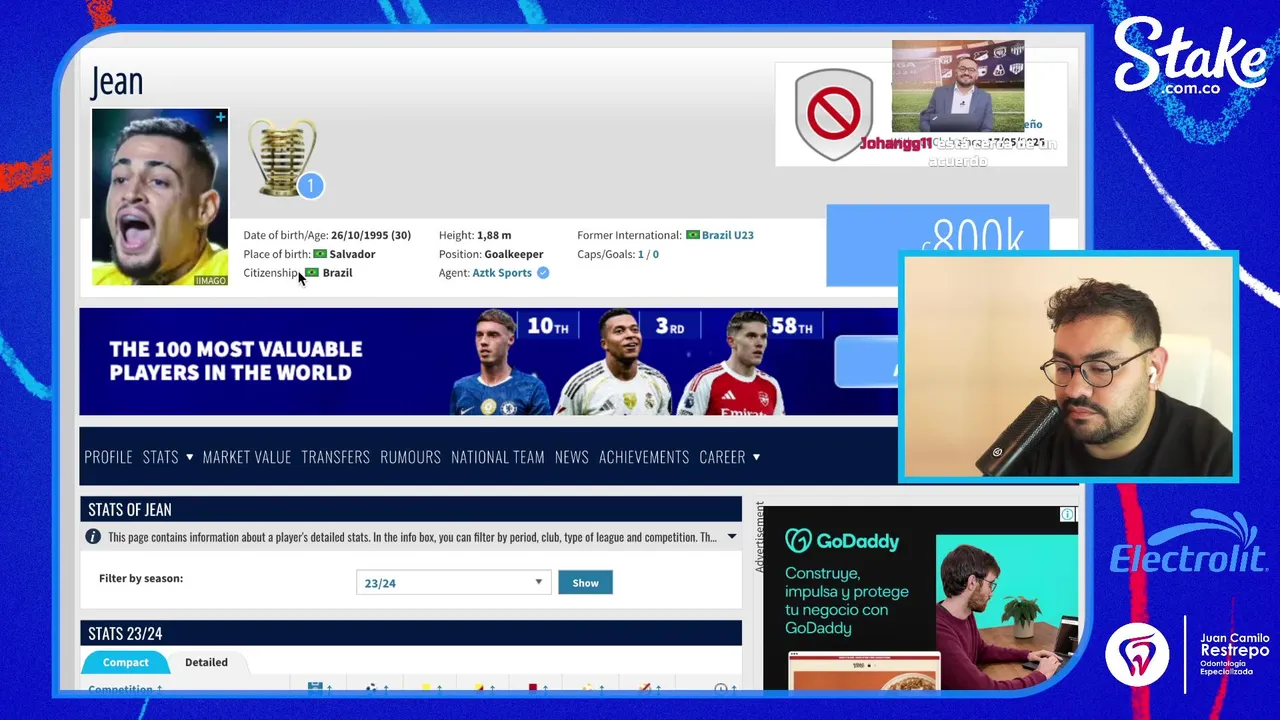Click the info icon in the stats notice
The width and height of the screenshot is (1280, 720).
93,537
